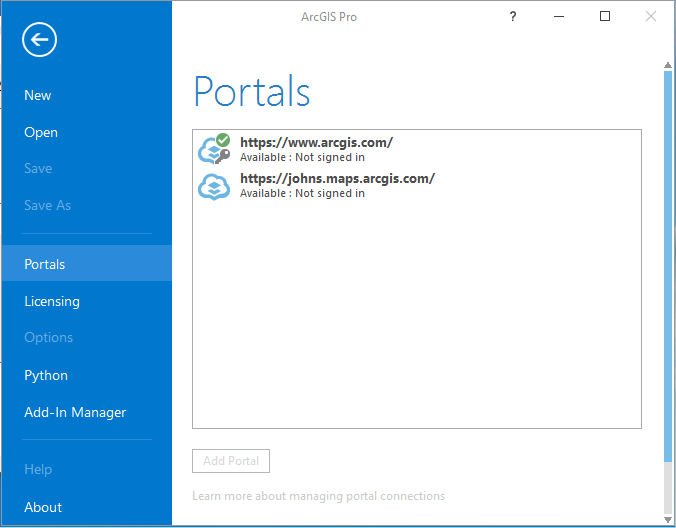Click the Add Portal button
Image resolution: width=676 pixels, height=528 pixels.
click(231, 461)
